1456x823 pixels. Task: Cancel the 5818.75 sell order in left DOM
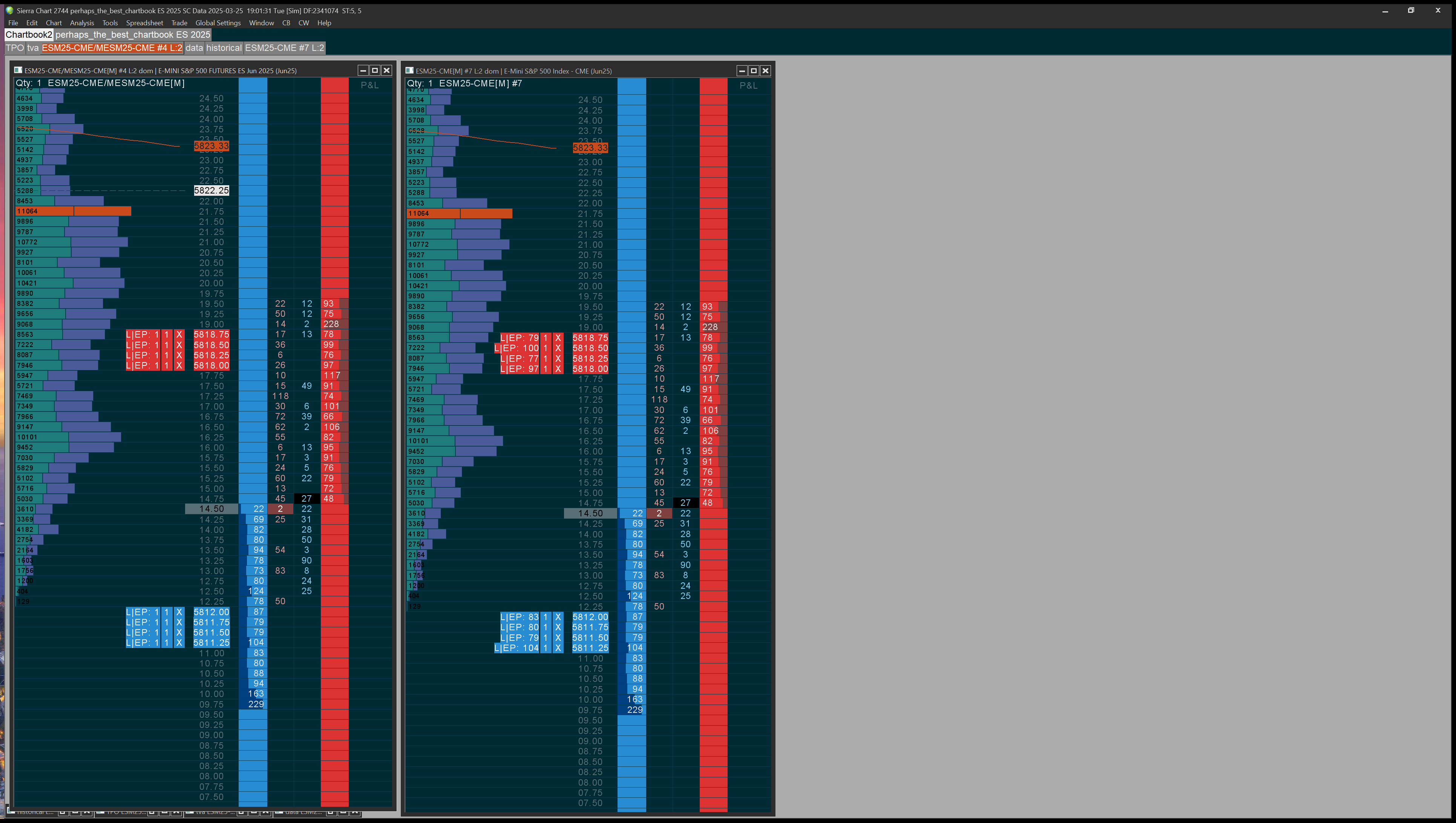pyautogui.click(x=179, y=334)
